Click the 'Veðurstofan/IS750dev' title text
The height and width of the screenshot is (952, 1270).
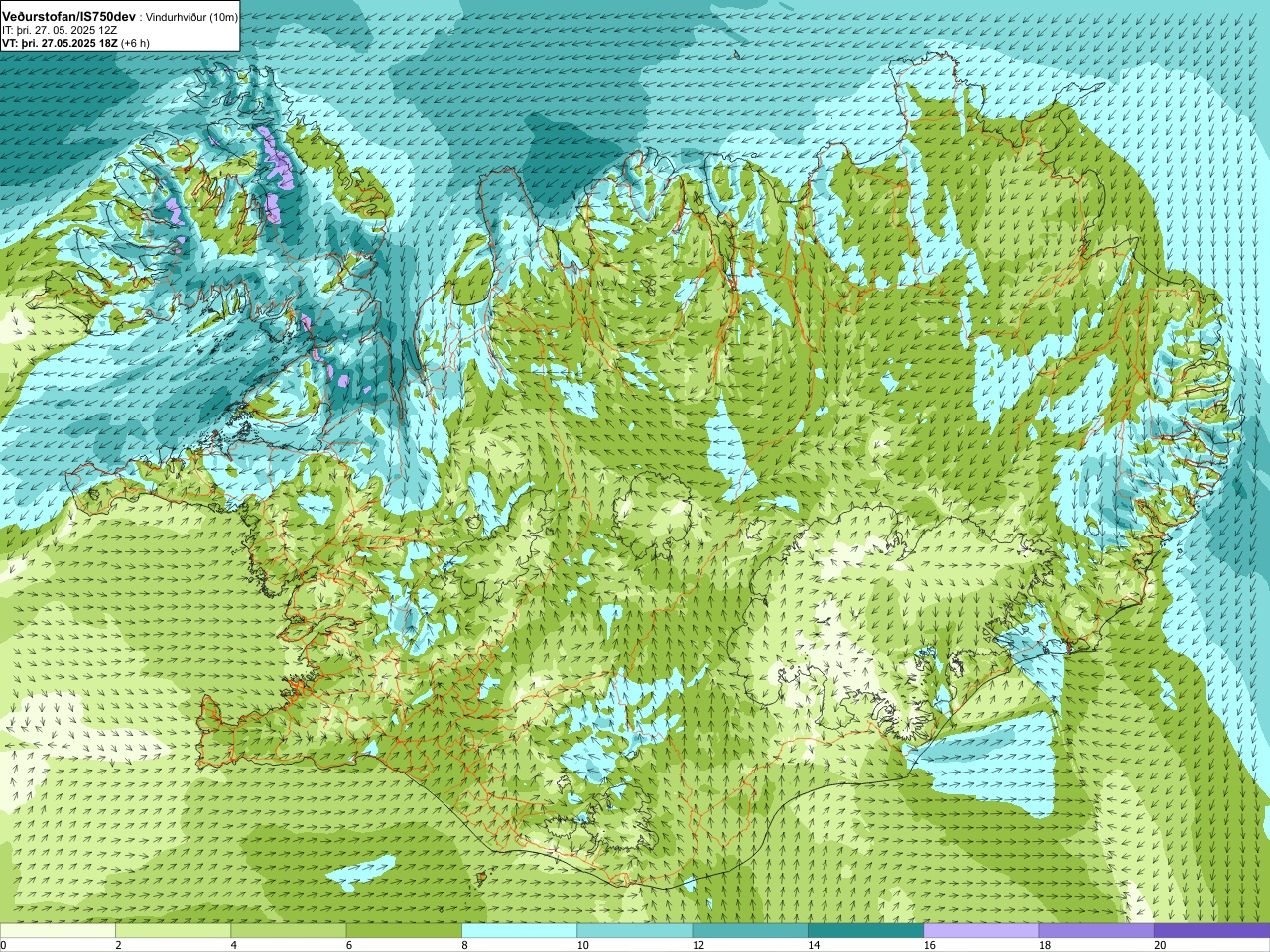[x=68, y=17]
